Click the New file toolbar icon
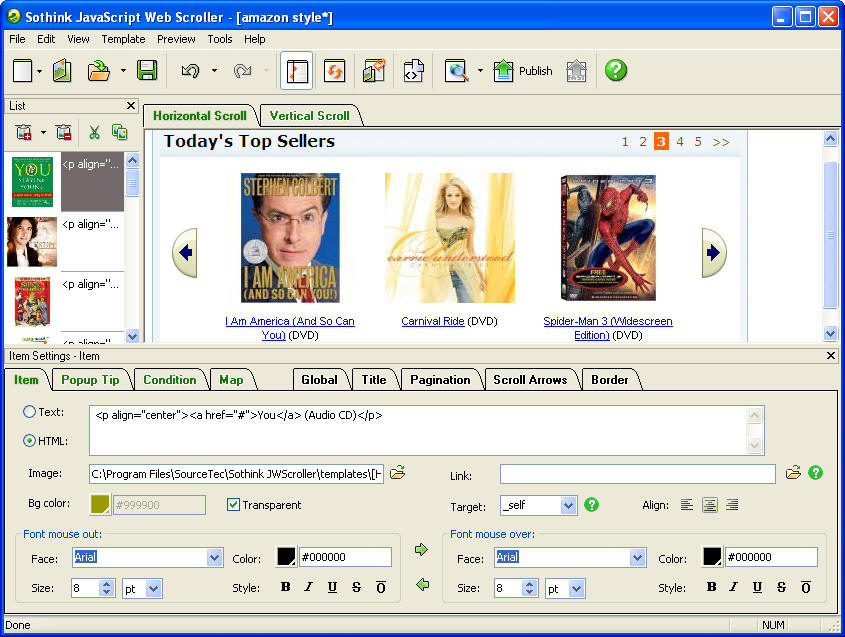The height and width of the screenshot is (637, 845). (22, 71)
